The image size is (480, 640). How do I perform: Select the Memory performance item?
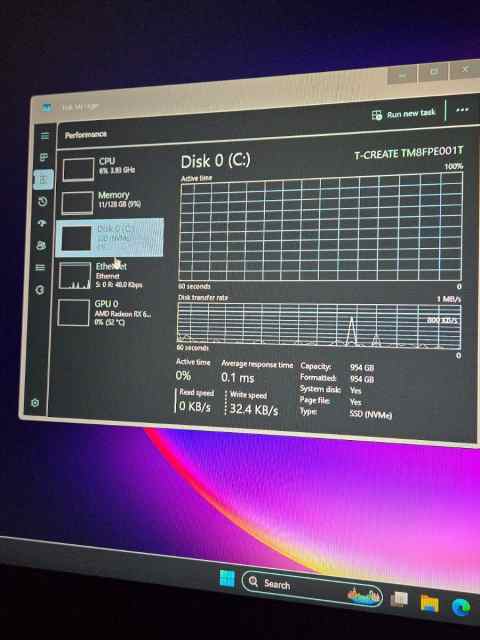tap(110, 202)
